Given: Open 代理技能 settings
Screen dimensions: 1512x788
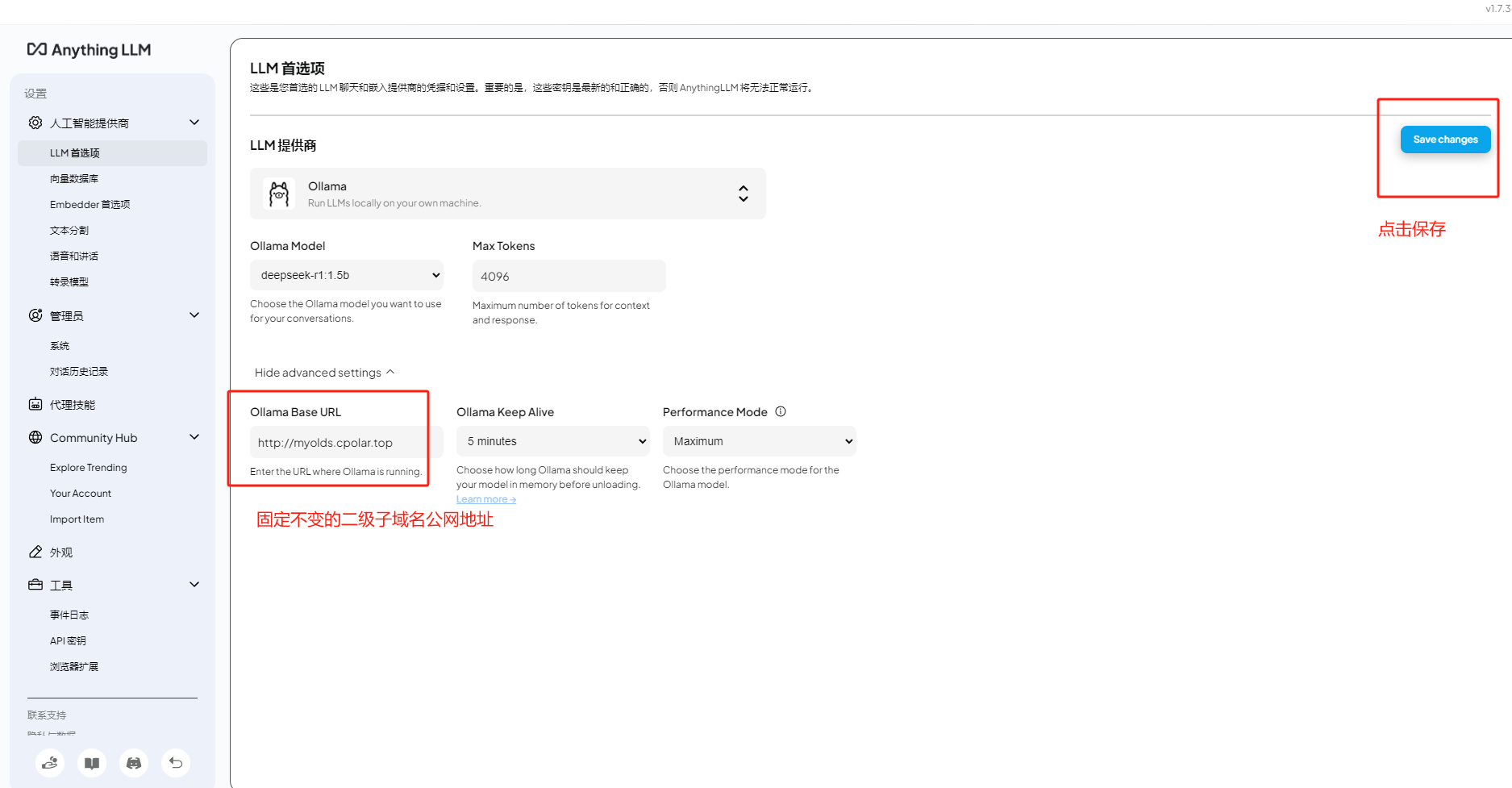Looking at the screenshot, I should coord(73,405).
